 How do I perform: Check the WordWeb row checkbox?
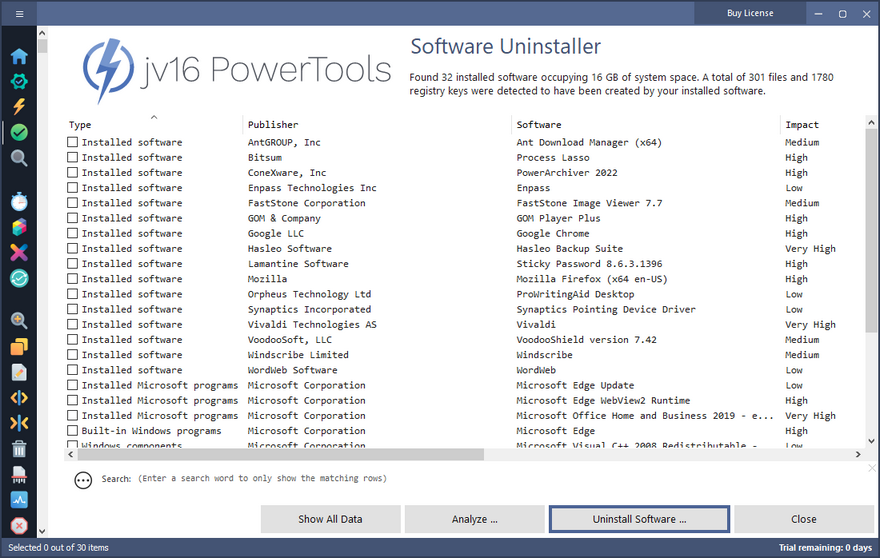(72, 369)
